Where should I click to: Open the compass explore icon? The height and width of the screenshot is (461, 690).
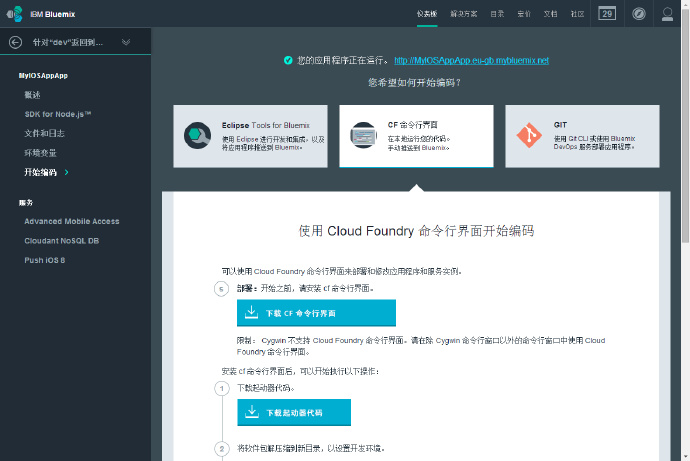tap(639, 14)
